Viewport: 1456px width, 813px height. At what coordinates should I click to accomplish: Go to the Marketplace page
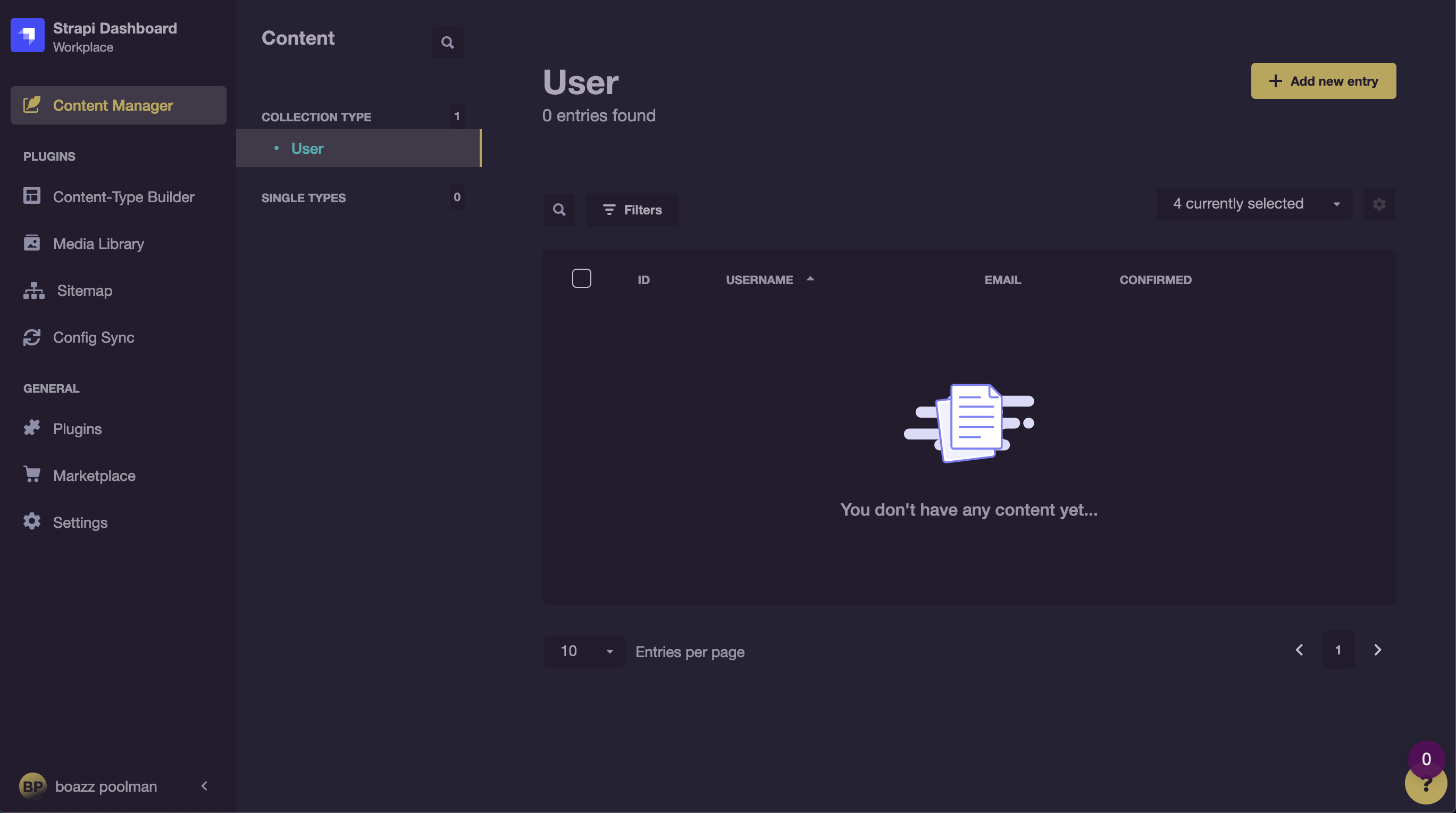[94, 476]
